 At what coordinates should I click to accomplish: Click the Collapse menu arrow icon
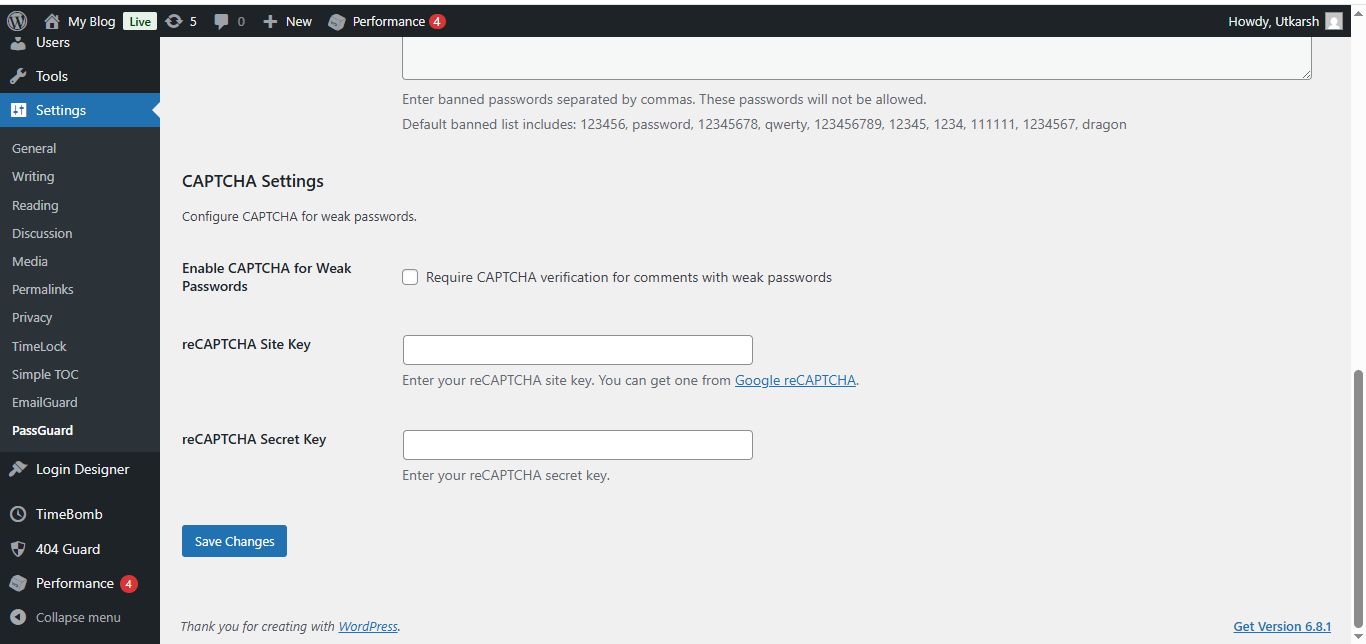click(18, 617)
